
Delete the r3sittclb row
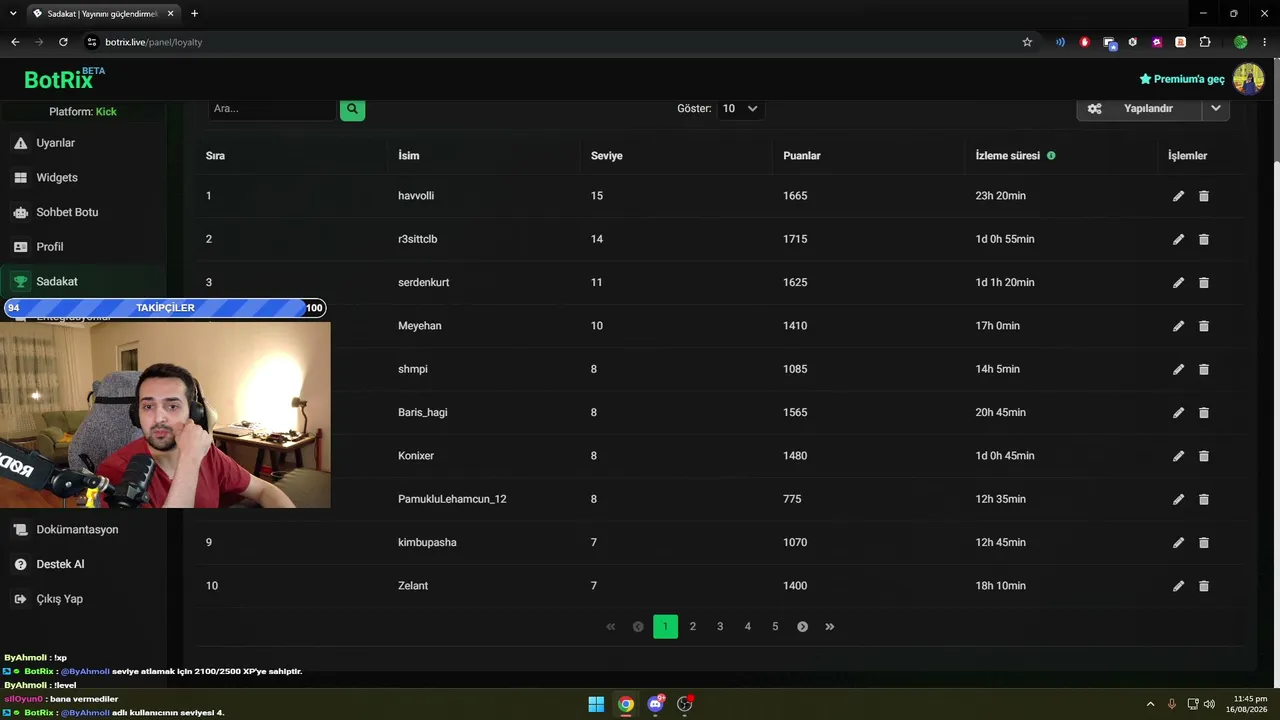(1204, 239)
